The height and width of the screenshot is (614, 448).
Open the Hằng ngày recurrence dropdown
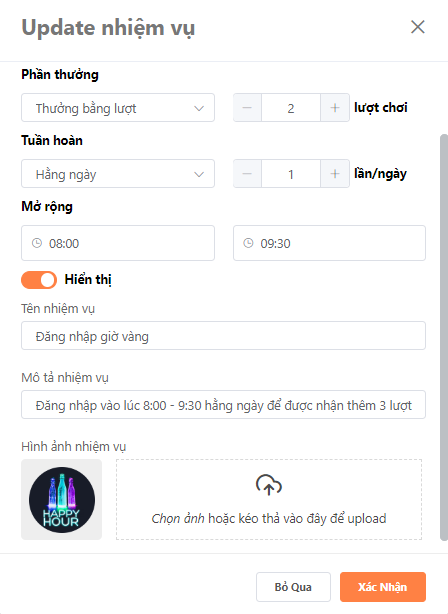point(118,174)
